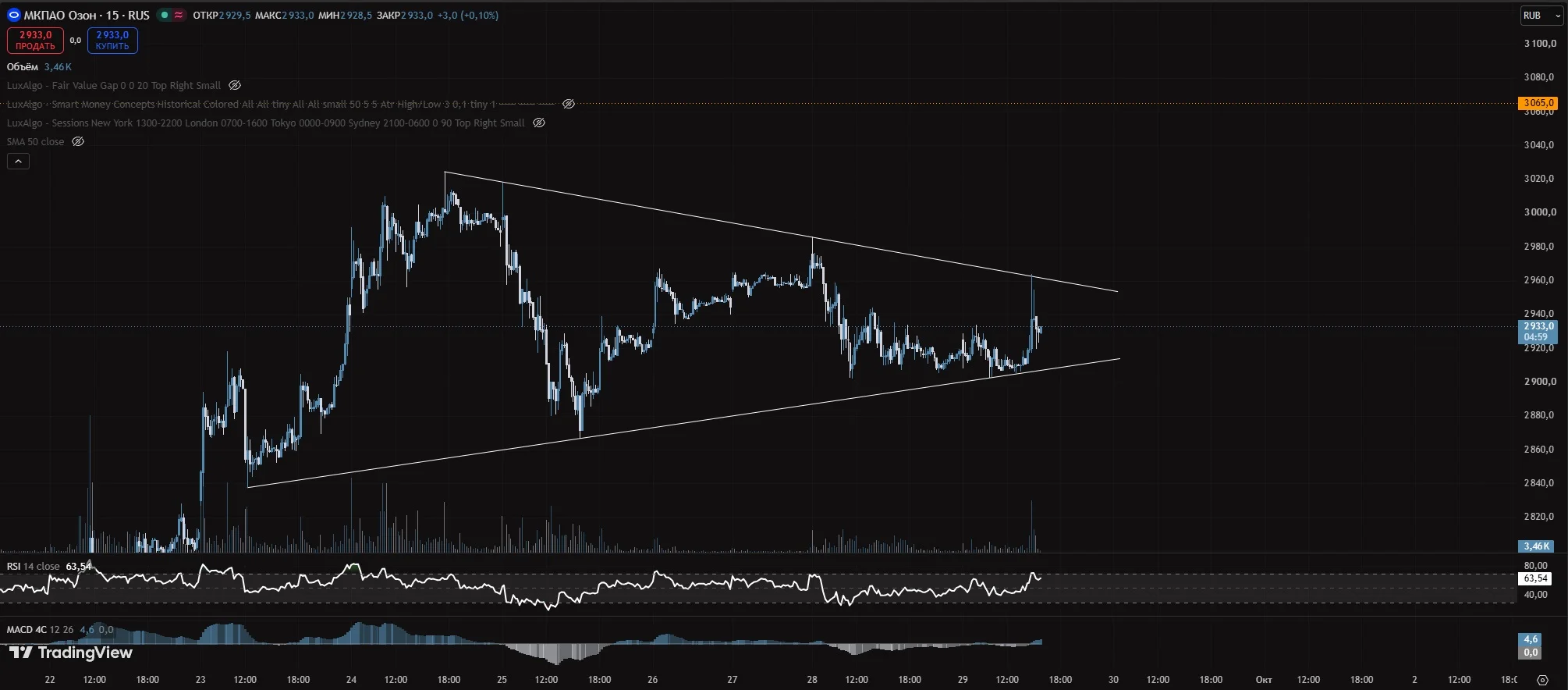The height and width of the screenshot is (690, 1568).
Task: Select the SMA 50 close legend text
Action: click(36, 141)
